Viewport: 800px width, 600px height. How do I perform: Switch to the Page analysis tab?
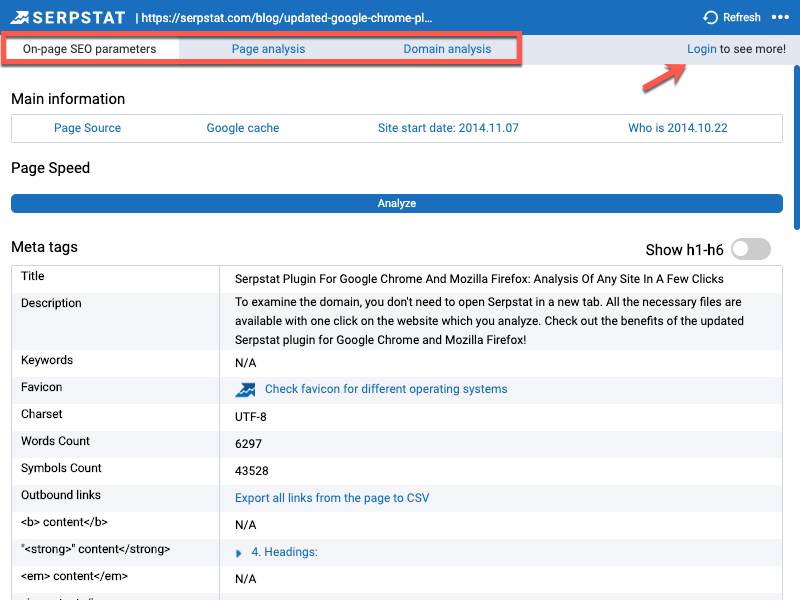pyautogui.click(x=268, y=48)
